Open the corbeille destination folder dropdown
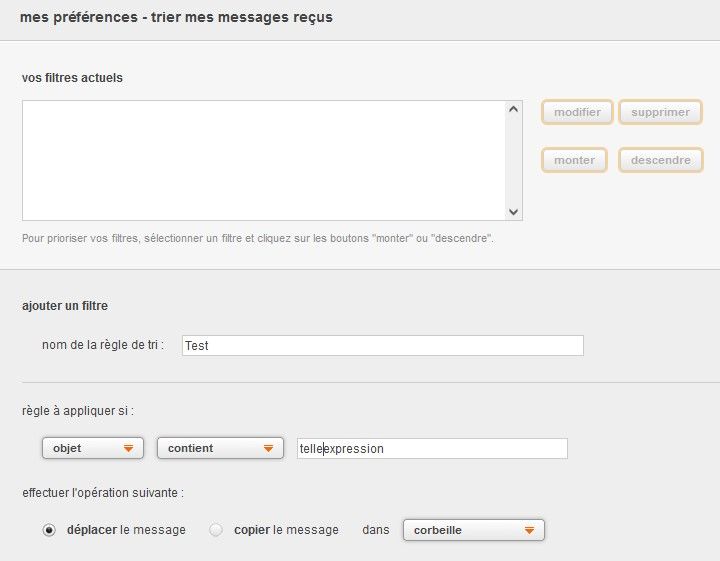 tap(473, 530)
